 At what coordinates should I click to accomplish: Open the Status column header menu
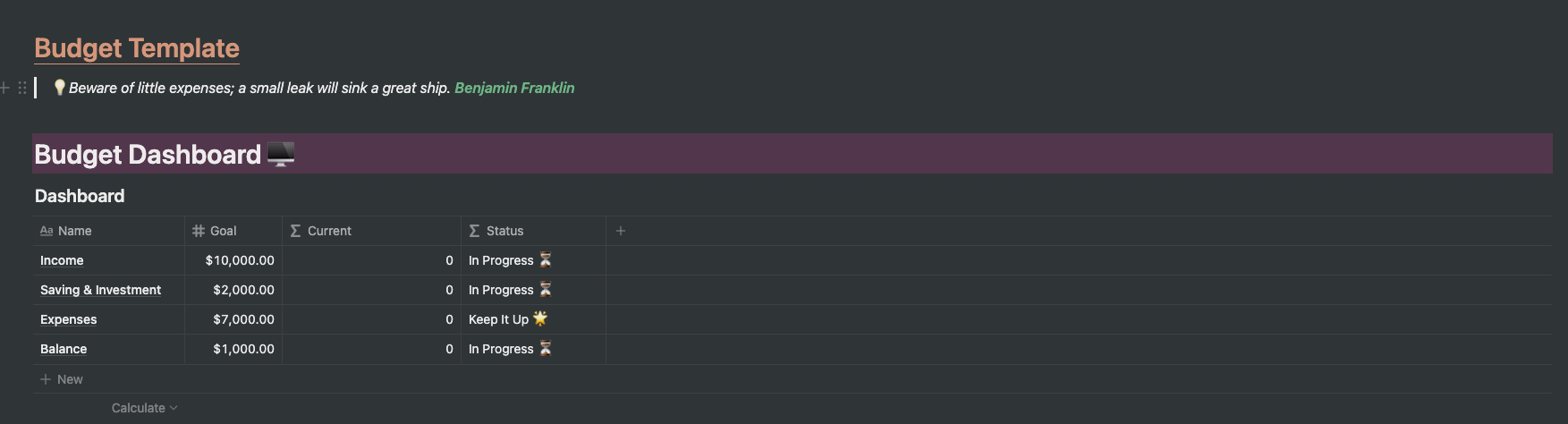coord(504,231)
